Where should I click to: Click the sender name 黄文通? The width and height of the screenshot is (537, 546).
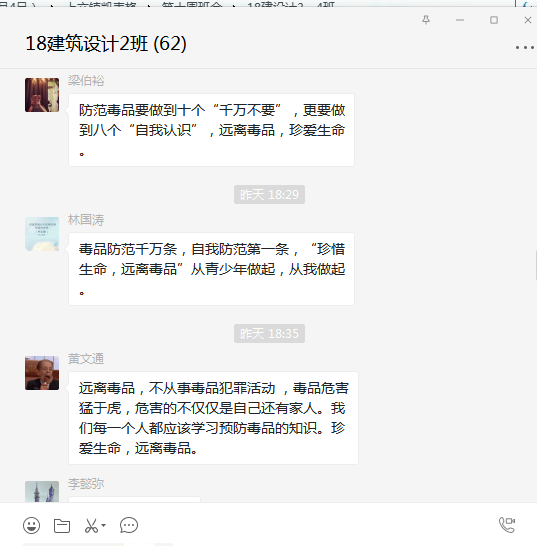coord(86,359)
